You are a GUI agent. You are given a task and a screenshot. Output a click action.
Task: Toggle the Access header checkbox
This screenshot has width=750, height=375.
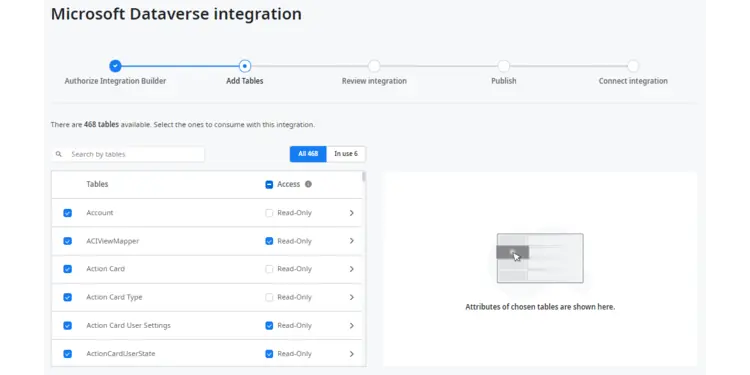pyautogui.click(x=269, y=185)
